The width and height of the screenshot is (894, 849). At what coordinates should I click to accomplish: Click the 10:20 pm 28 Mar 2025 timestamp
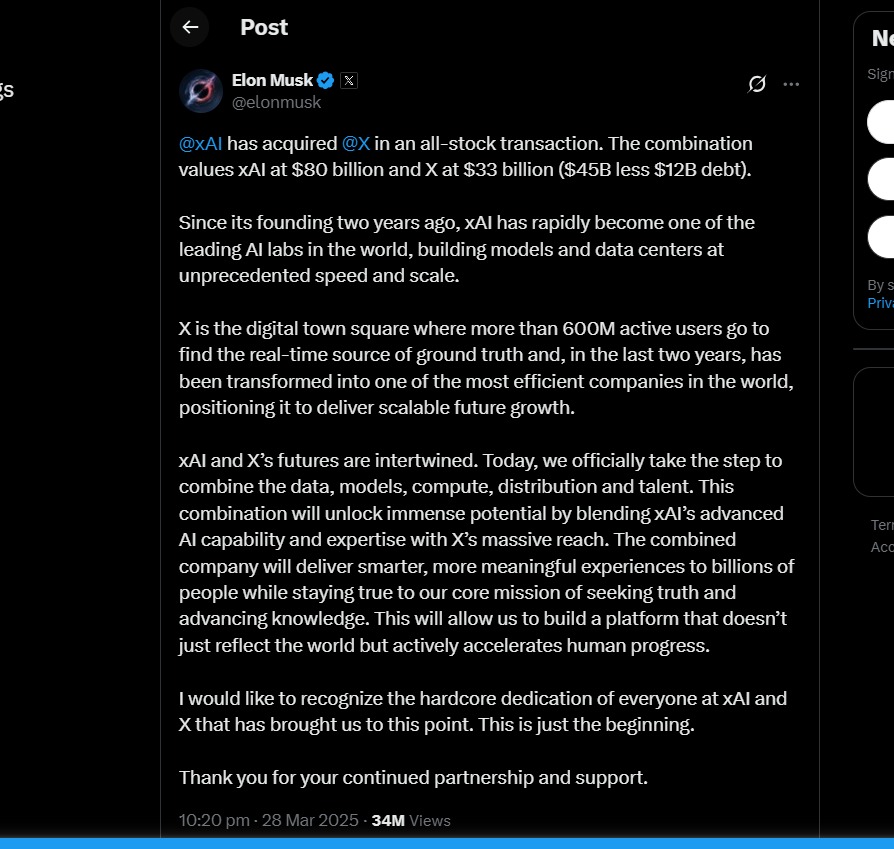pos(268,820)
